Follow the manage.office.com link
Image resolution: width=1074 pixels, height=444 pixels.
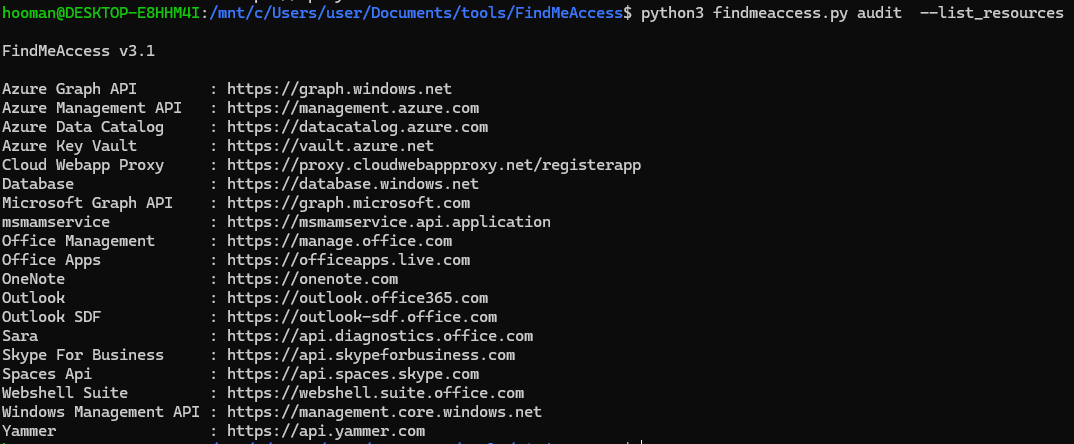pyautogui.click(x=339, y=241)
